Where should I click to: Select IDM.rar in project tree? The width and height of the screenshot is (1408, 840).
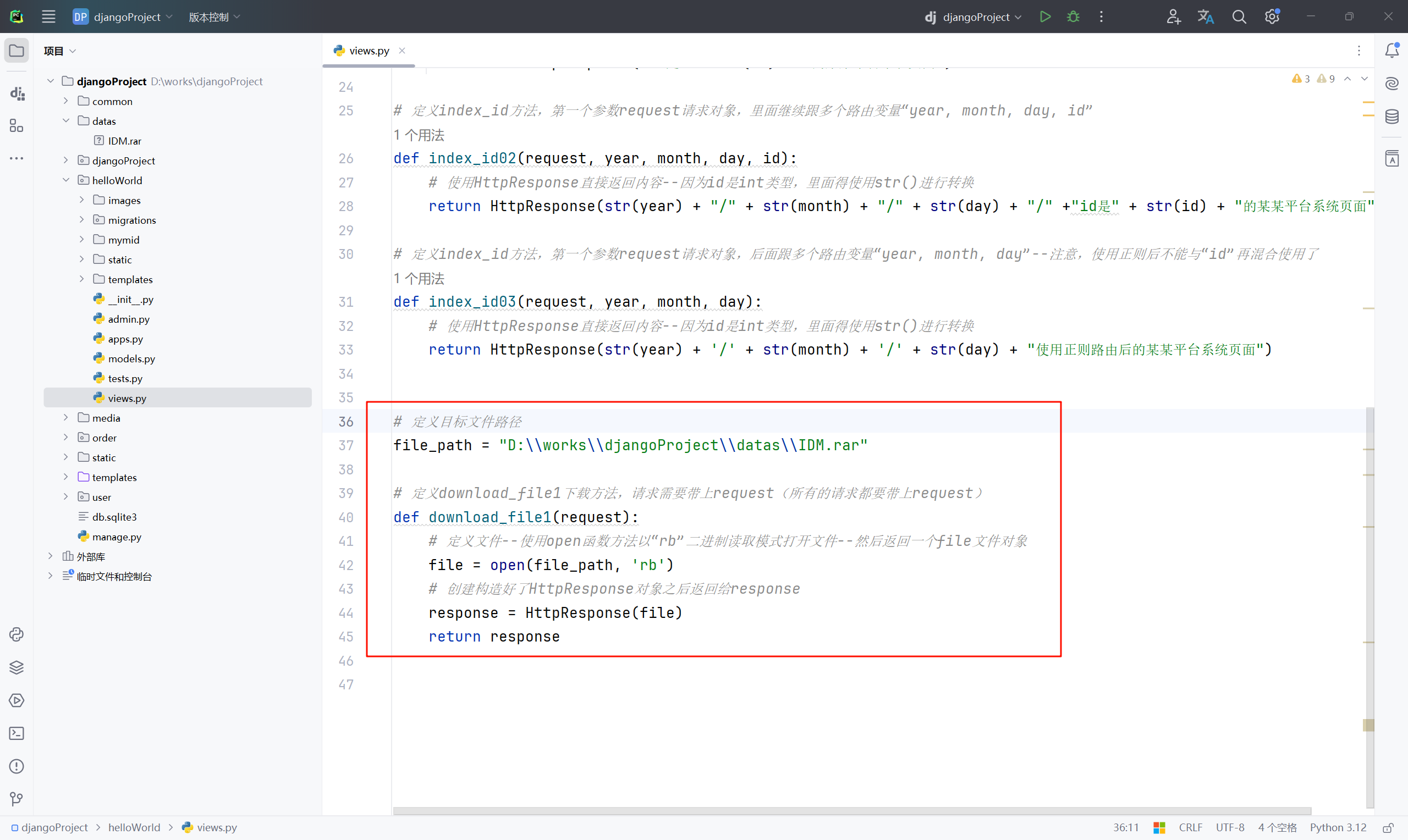point(124,140)
